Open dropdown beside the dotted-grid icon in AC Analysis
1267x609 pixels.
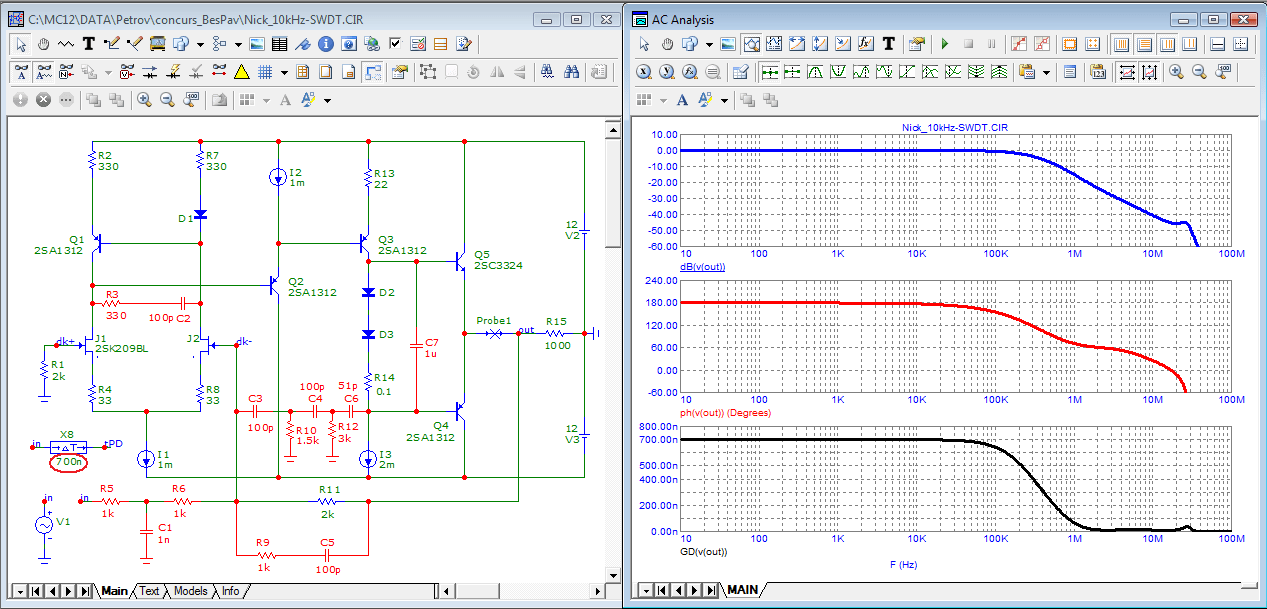point(663,100)
